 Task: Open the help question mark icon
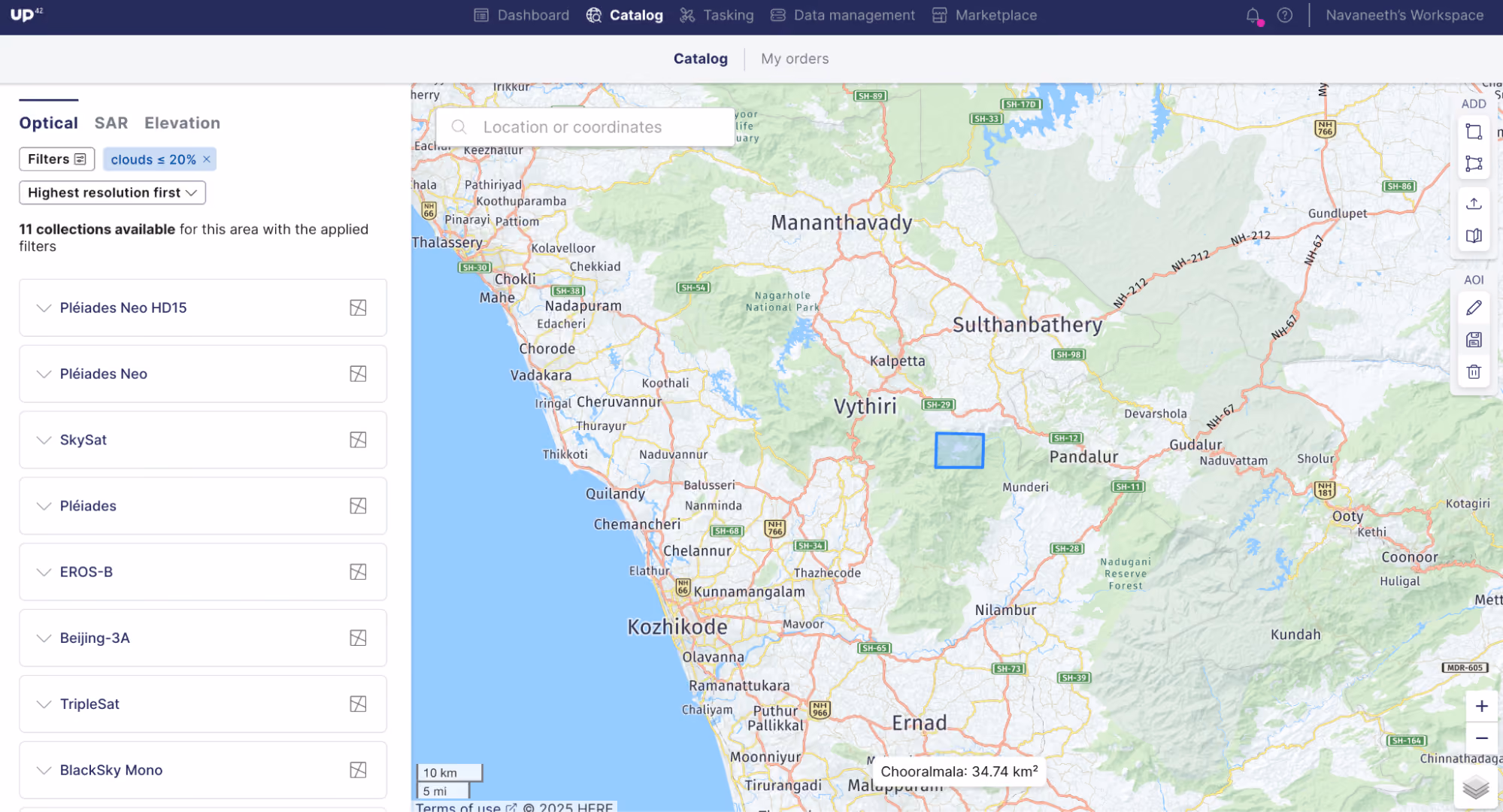(x=1285, y=15)
